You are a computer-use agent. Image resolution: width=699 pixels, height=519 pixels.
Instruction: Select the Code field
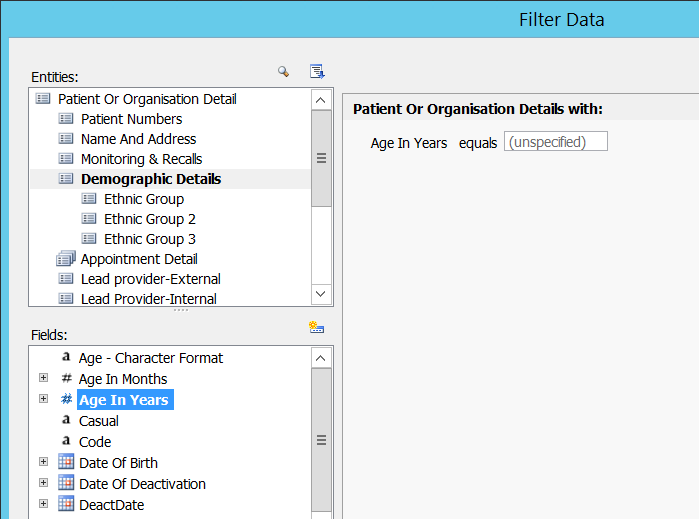pyautogui.click(x=95, y=442)
